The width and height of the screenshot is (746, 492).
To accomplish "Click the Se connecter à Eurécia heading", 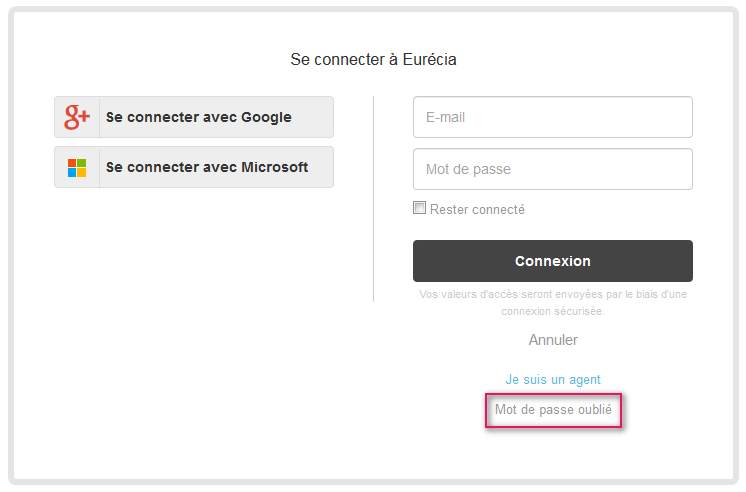I will [373, 59].
